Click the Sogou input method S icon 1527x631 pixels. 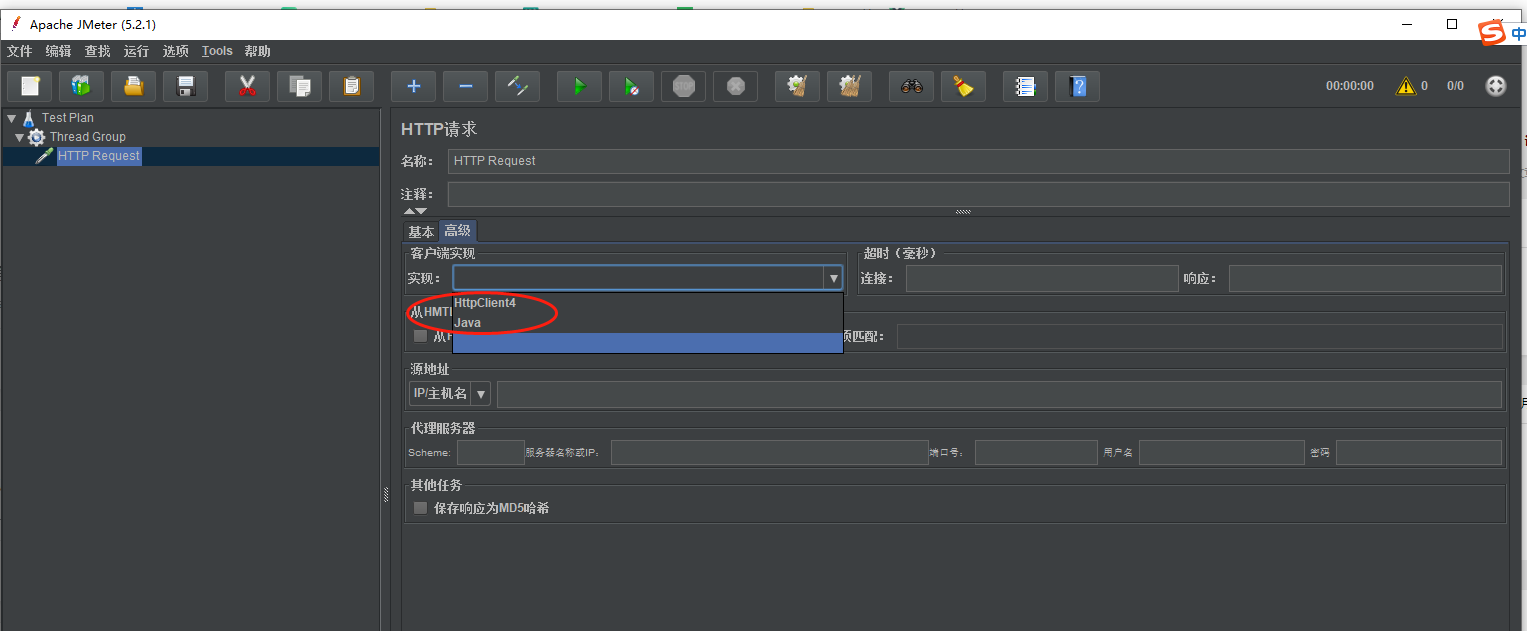click(x=1492, y=33)
